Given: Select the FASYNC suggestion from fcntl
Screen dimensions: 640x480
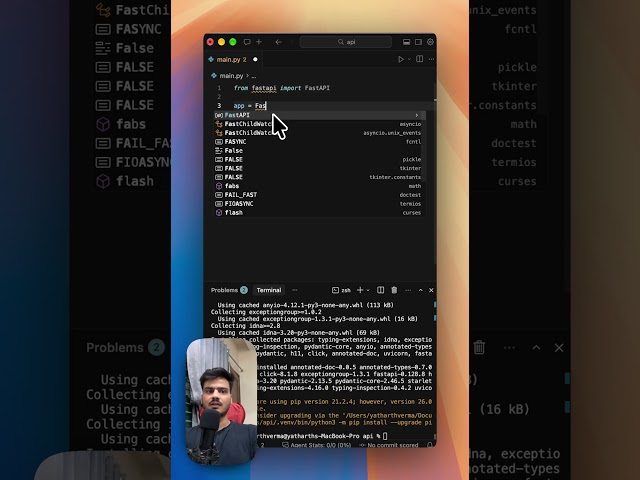Looking at the screenshot, I should click(320, 142).
